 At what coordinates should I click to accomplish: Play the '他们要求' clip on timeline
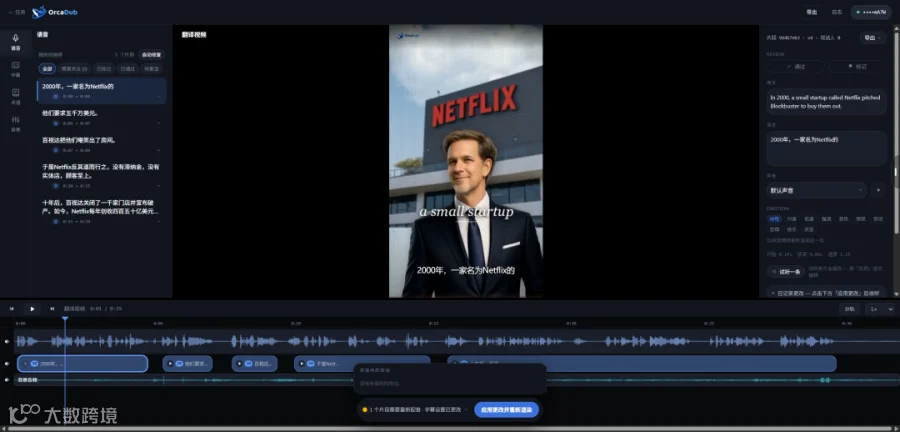point(171,364)
